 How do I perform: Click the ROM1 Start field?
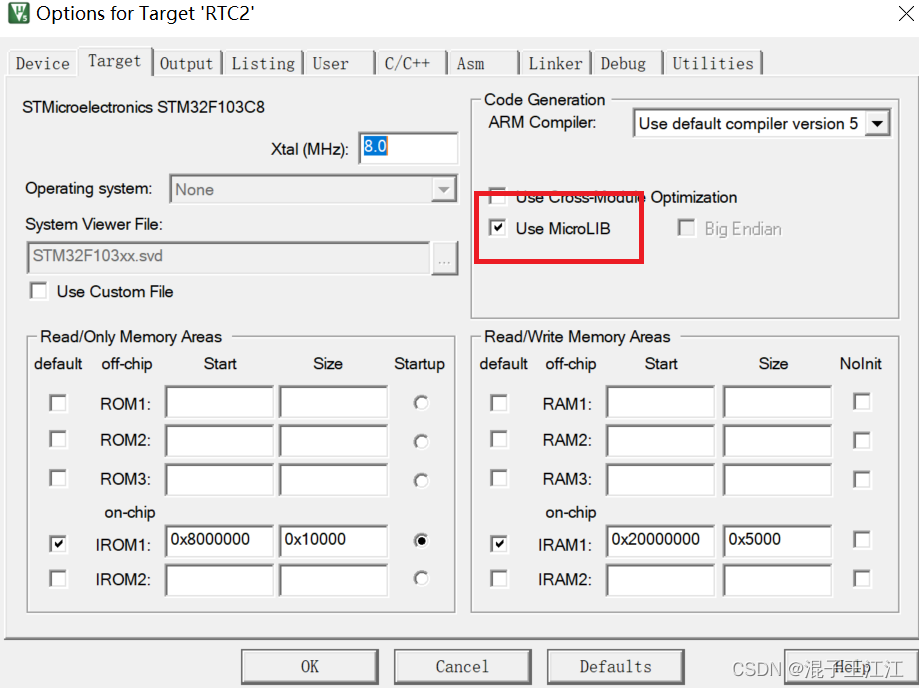point(219,401)
